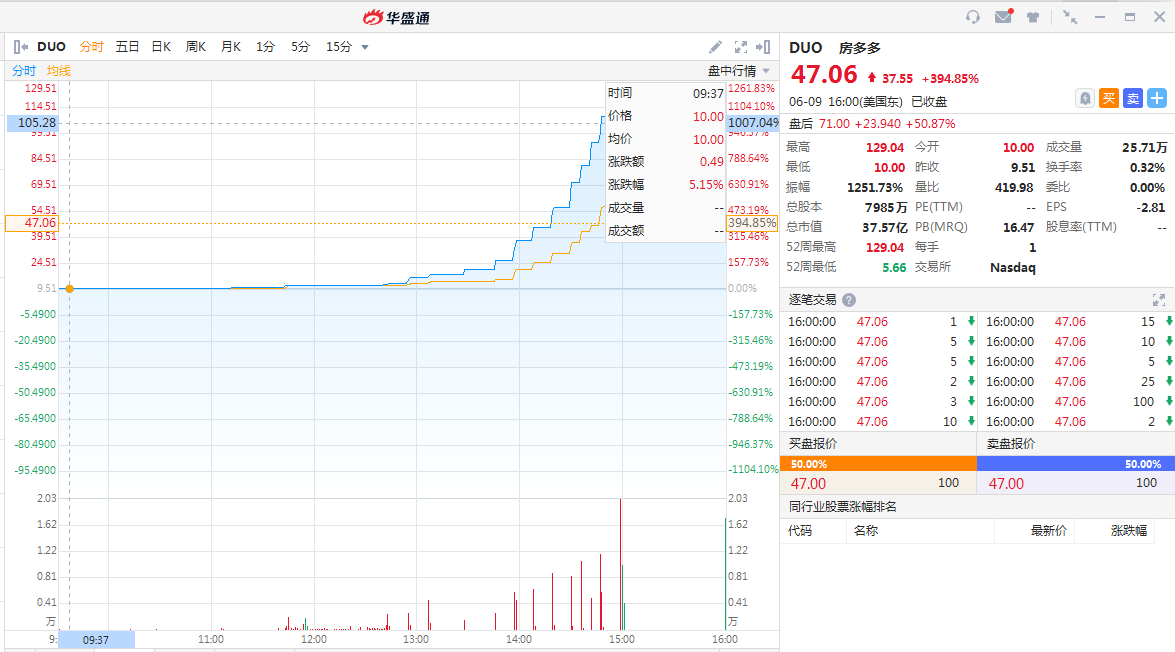
Task: Click the 总市值 37.57亿 value
Action: [x=884, y=227]
